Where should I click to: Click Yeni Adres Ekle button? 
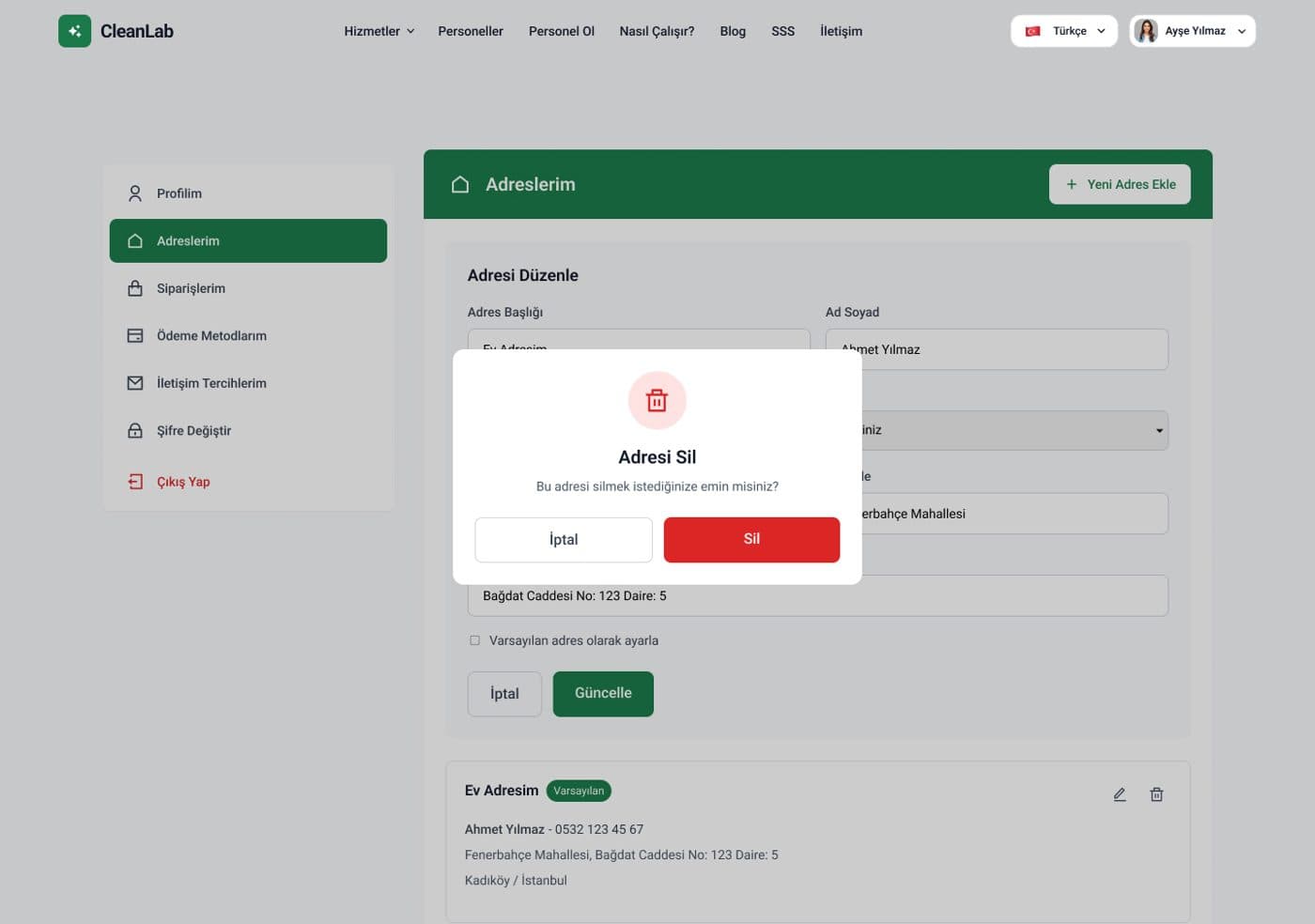pos(1120,184)
